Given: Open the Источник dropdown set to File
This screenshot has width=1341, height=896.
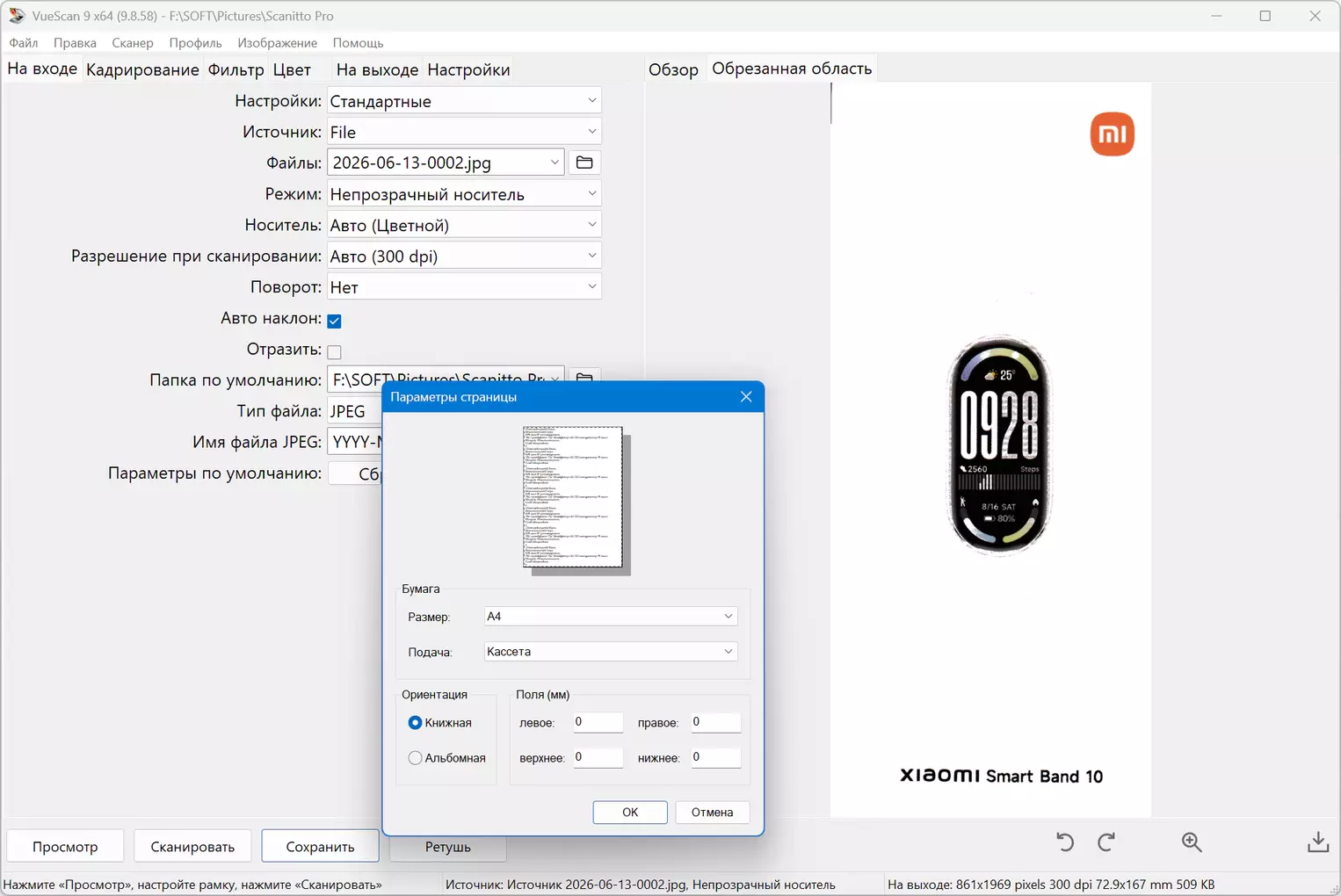Looking at the screenshot, I should tap(464, 132).
